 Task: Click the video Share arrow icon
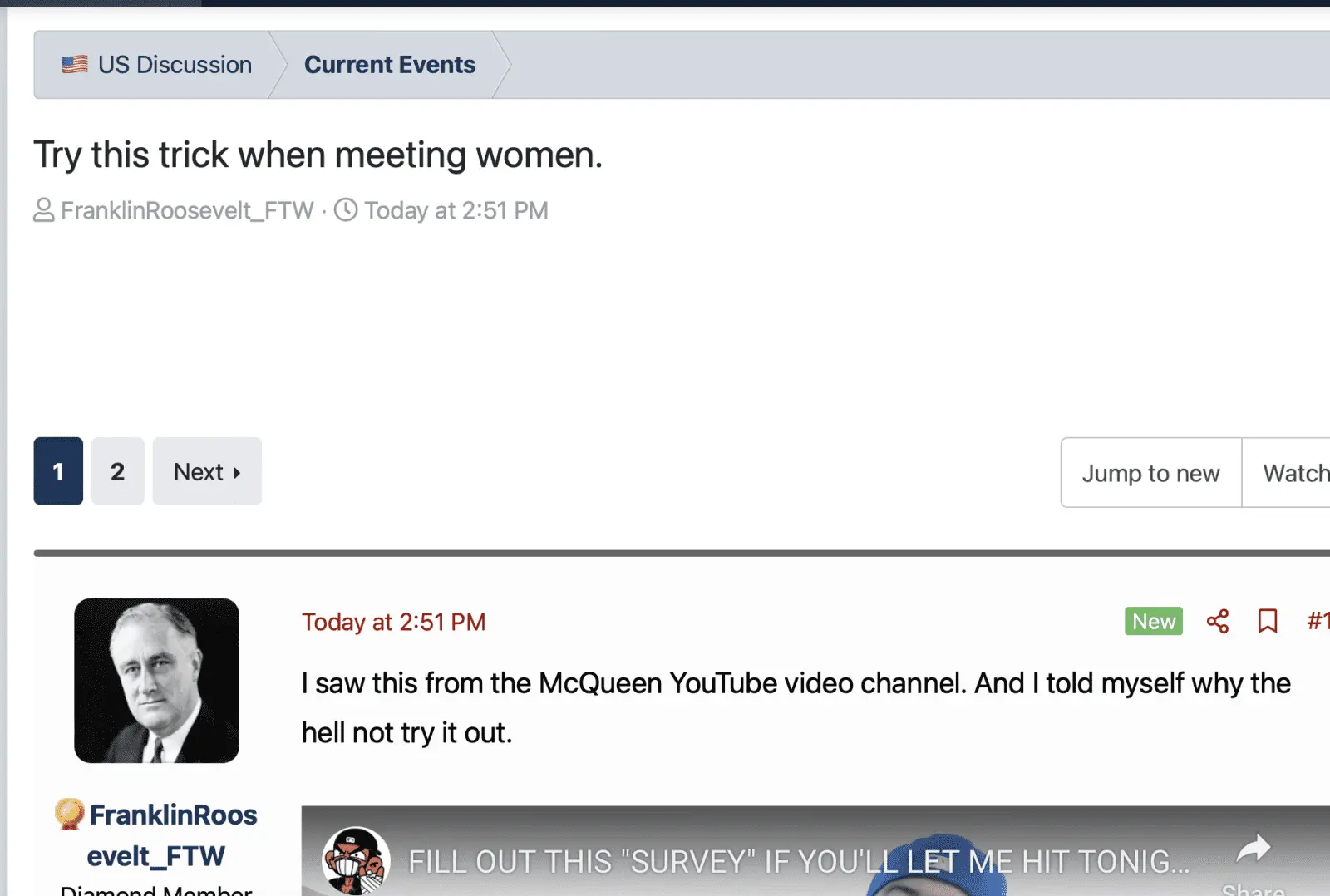coord(1254,849)
